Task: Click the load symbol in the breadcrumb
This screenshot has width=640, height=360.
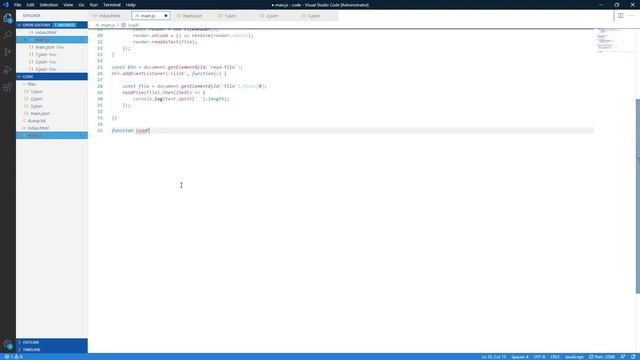Action: pos(133,25)
